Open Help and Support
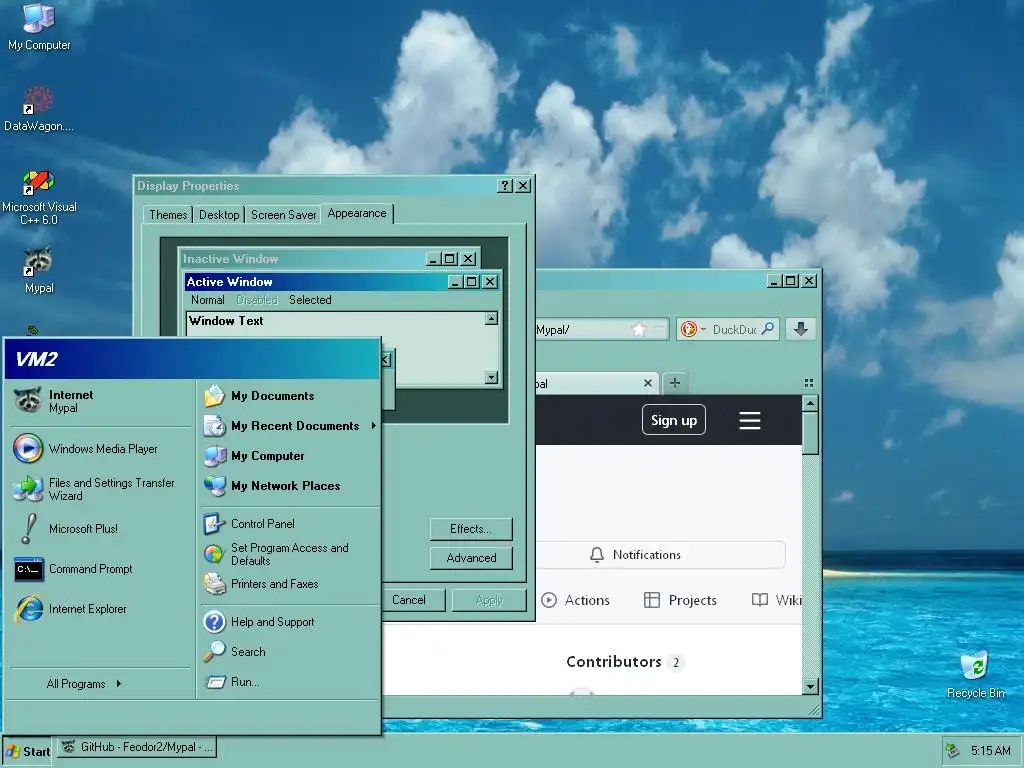This screenshot has width=1024, height=768. pyautogui.click(x=289, y=622)
